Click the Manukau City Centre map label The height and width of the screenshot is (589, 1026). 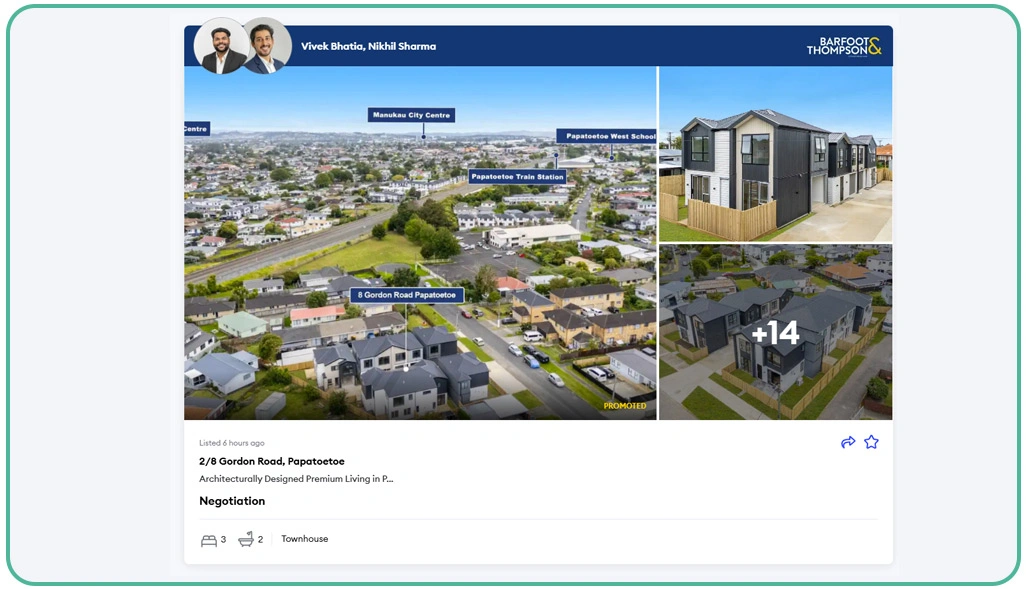coord(411,115)
